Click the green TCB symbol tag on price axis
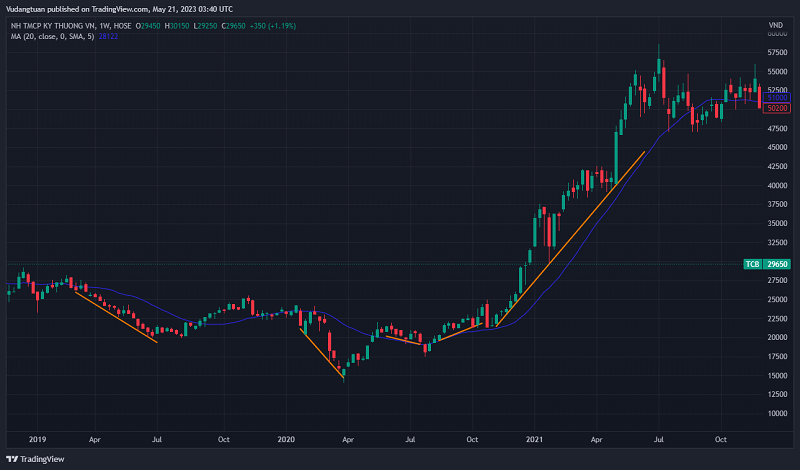800x470 pixels. point(753,264)
